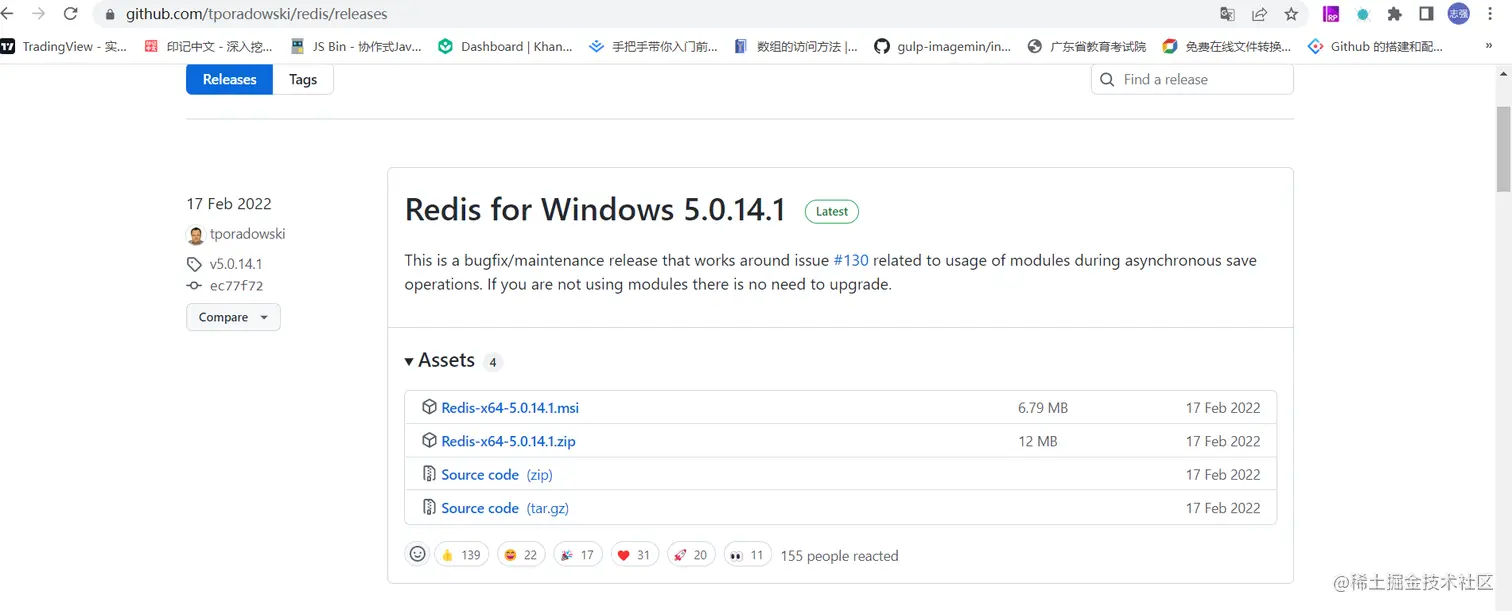Open the ec77f72 commit link
The image size is (1512, 611).
point(236,286)
